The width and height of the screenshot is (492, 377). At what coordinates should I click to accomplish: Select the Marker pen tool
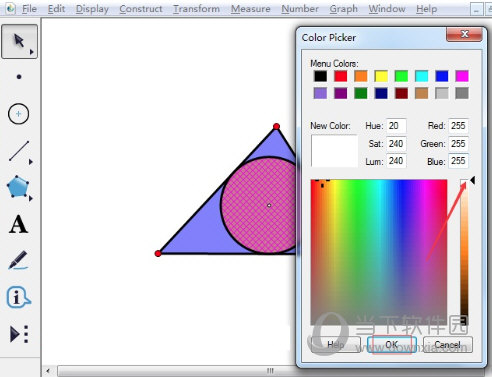click(18, 260)
